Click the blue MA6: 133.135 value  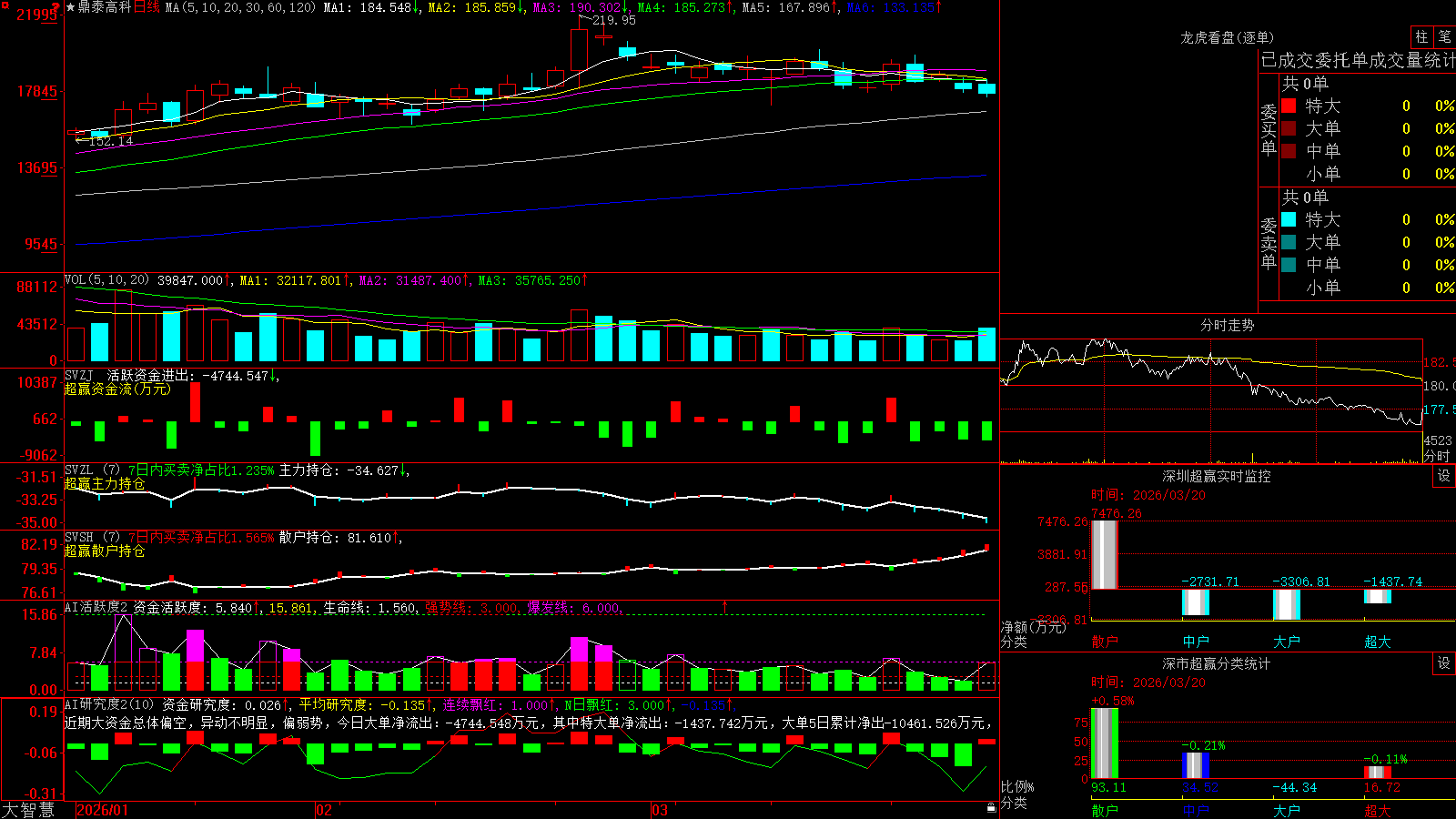[x=890, y=7]
